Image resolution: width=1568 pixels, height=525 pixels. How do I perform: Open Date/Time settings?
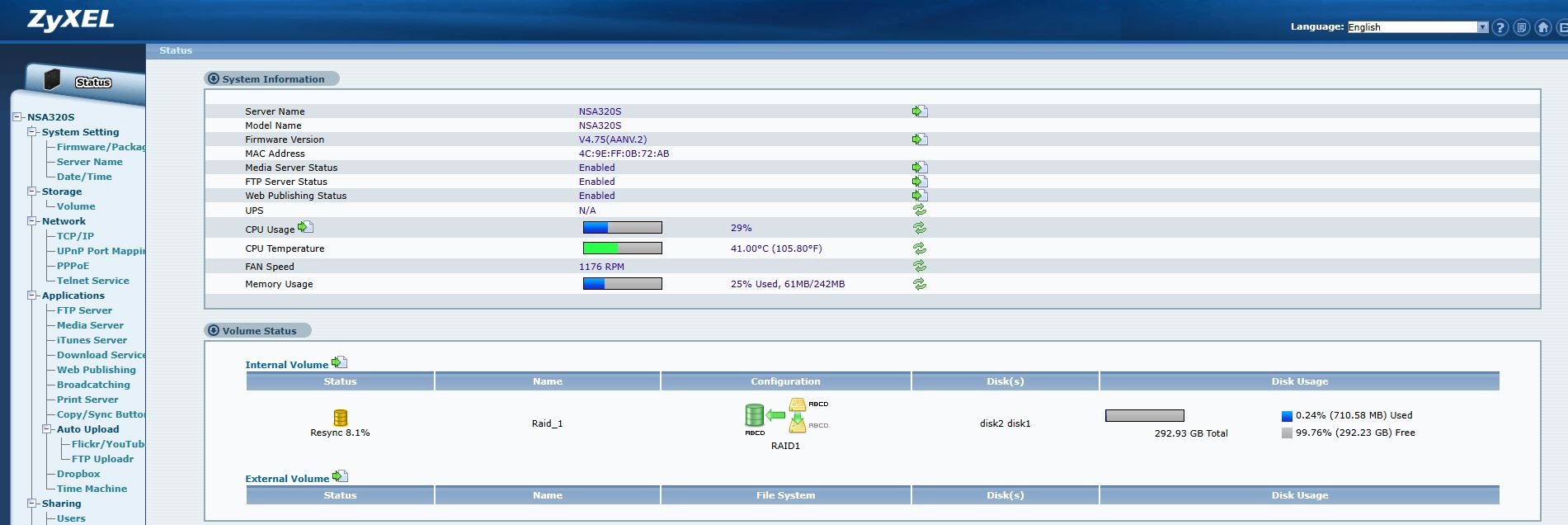tap(84, 177)
